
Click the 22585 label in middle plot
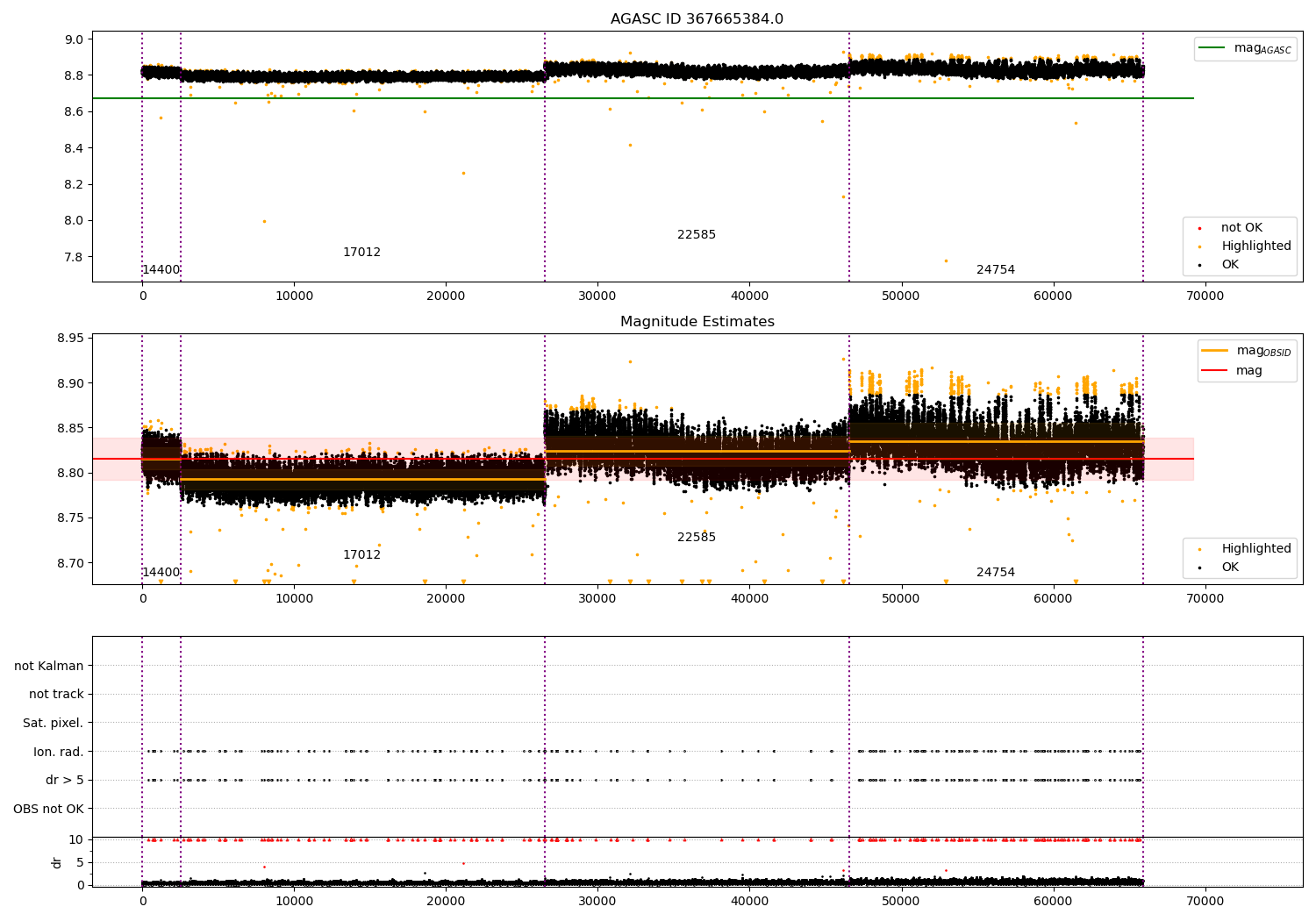pos(697,538)
